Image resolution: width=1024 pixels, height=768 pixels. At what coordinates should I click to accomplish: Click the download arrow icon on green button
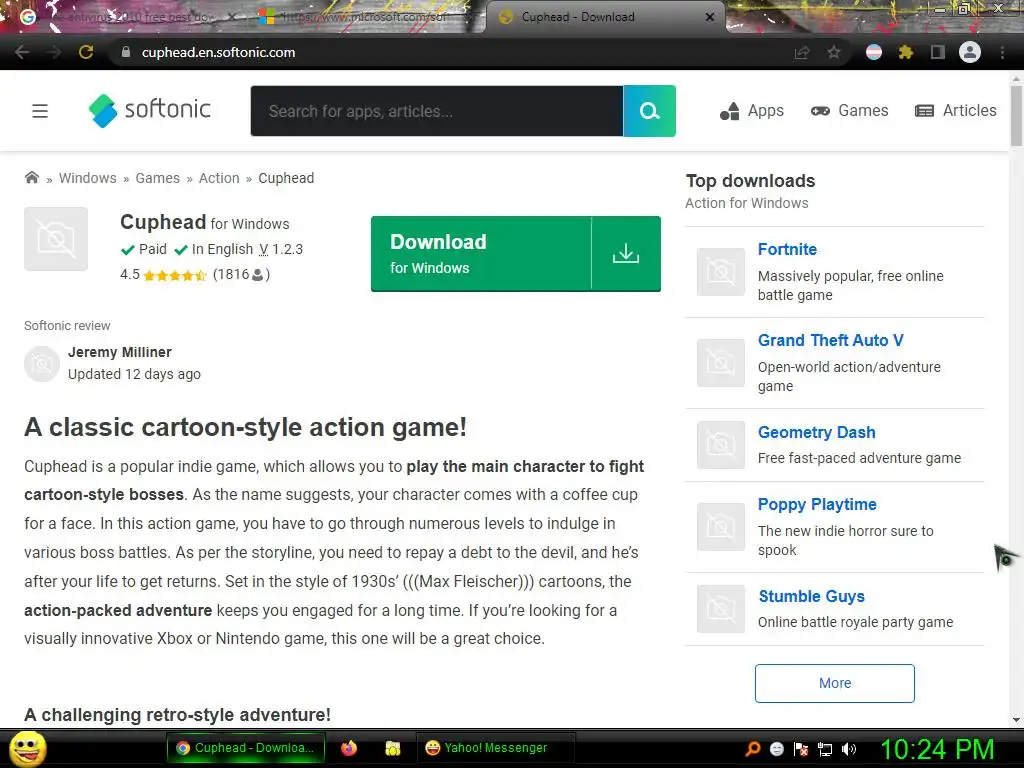click(626, 253)
